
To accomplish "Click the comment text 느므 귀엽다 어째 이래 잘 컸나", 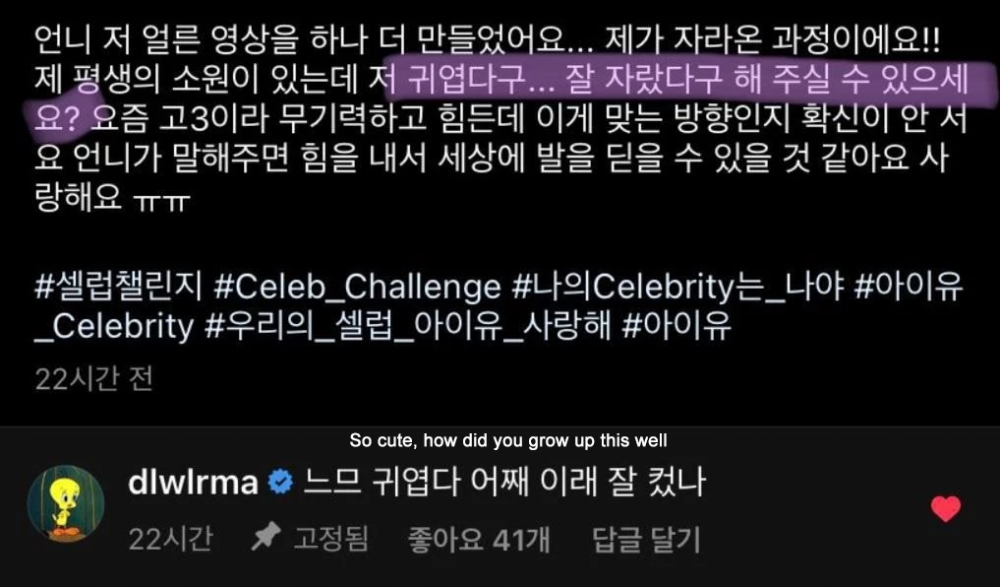I will pyautogui.click(x=504, y=482).
